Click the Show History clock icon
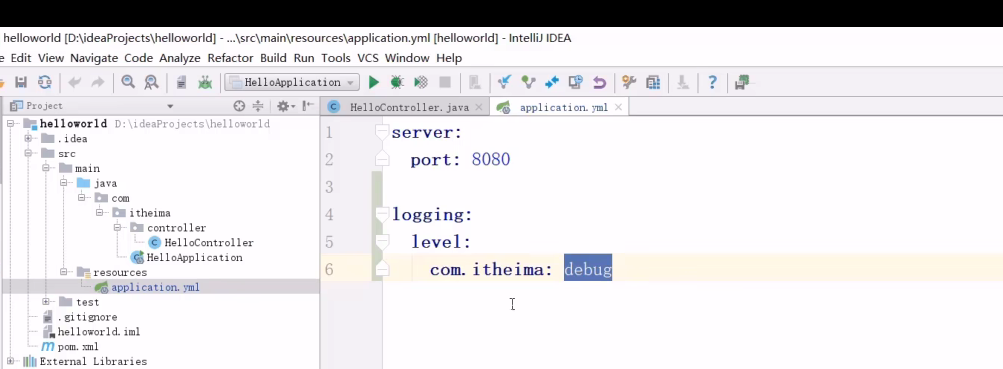This screenshot has height=369, width=1003. point(576,82)
